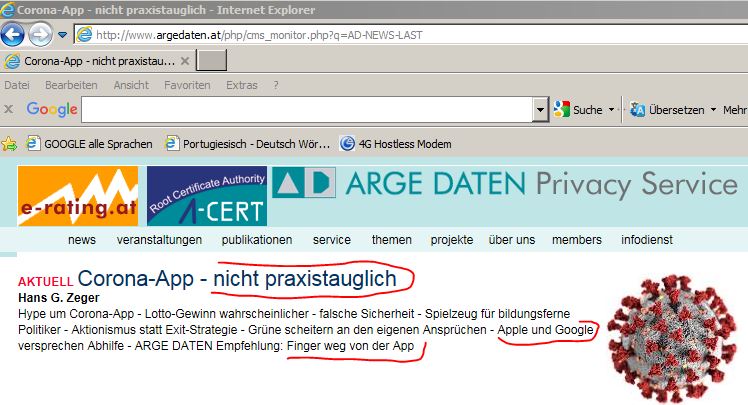
Task: Click the Übersetzen translate button
Action: (x=667, y=110)
